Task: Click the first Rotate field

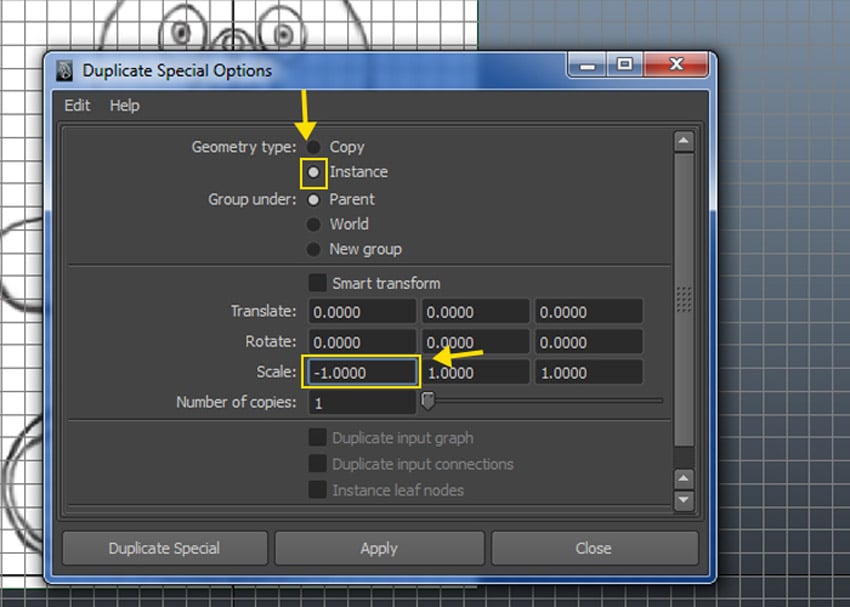Action: point(362,342)
